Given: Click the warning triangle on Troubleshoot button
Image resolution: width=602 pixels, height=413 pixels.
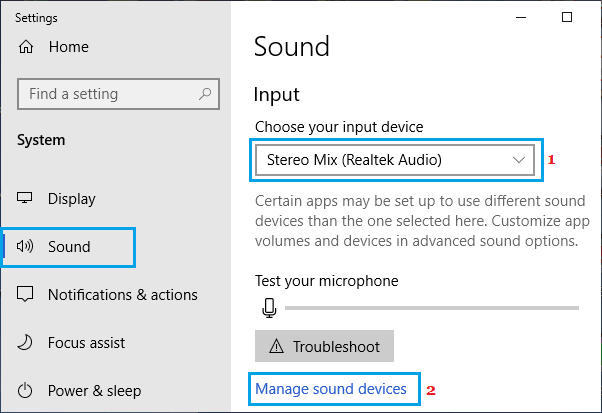Looking at the screenshot, I should (274, 347).
